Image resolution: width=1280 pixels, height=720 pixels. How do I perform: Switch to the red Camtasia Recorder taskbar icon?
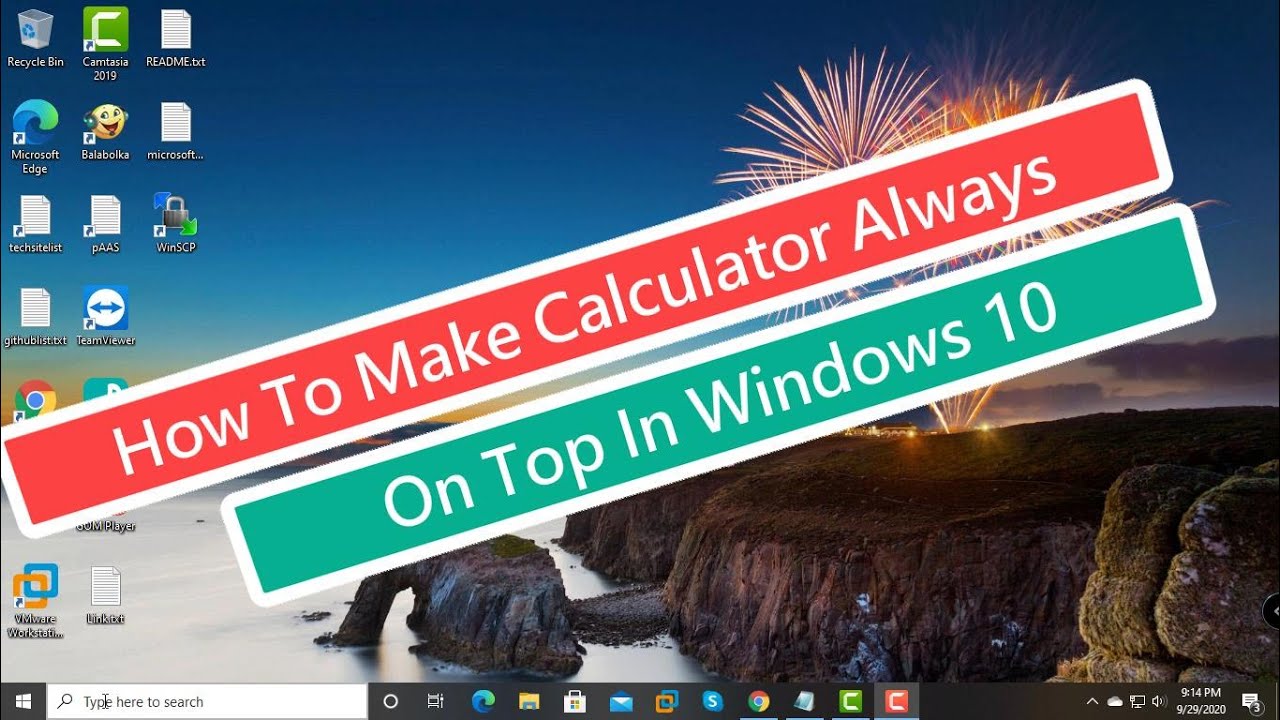[x=897, y=701]
